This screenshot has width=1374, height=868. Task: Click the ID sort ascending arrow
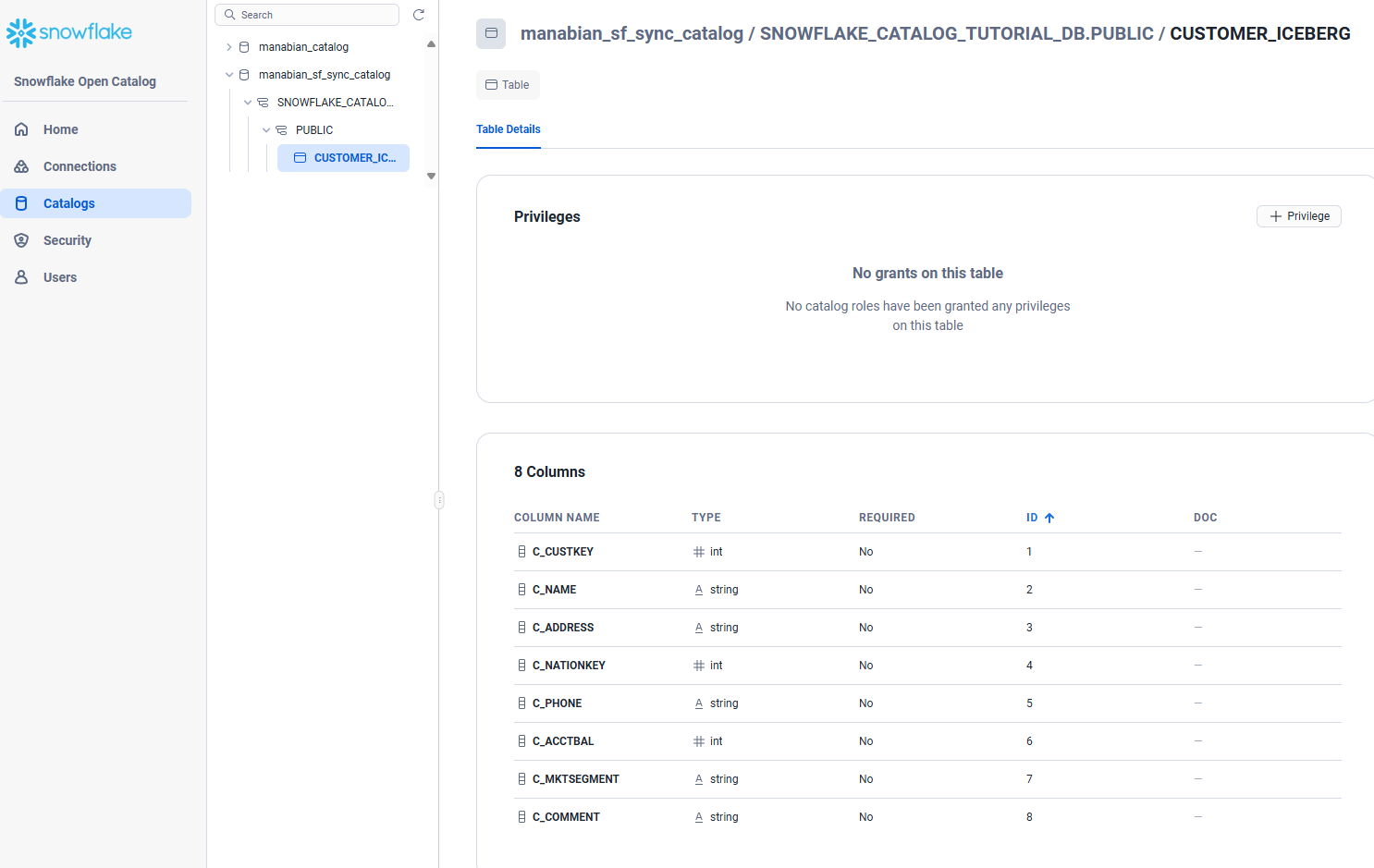1049,518
